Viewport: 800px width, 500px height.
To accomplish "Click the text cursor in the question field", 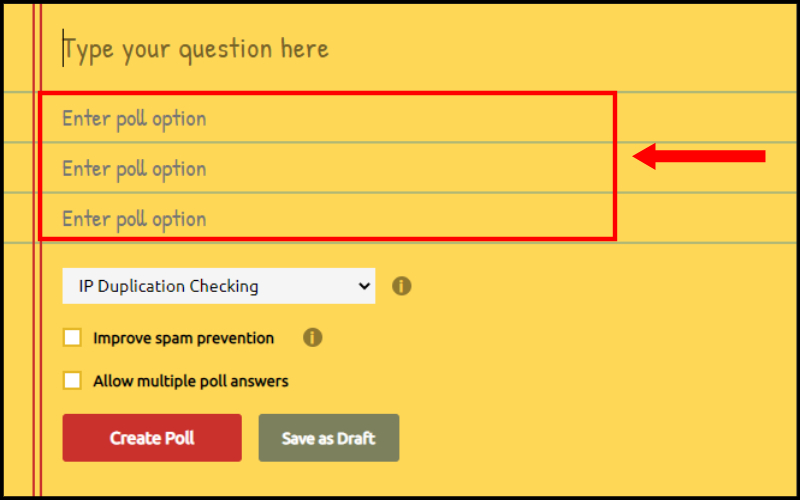I will 63,48.
